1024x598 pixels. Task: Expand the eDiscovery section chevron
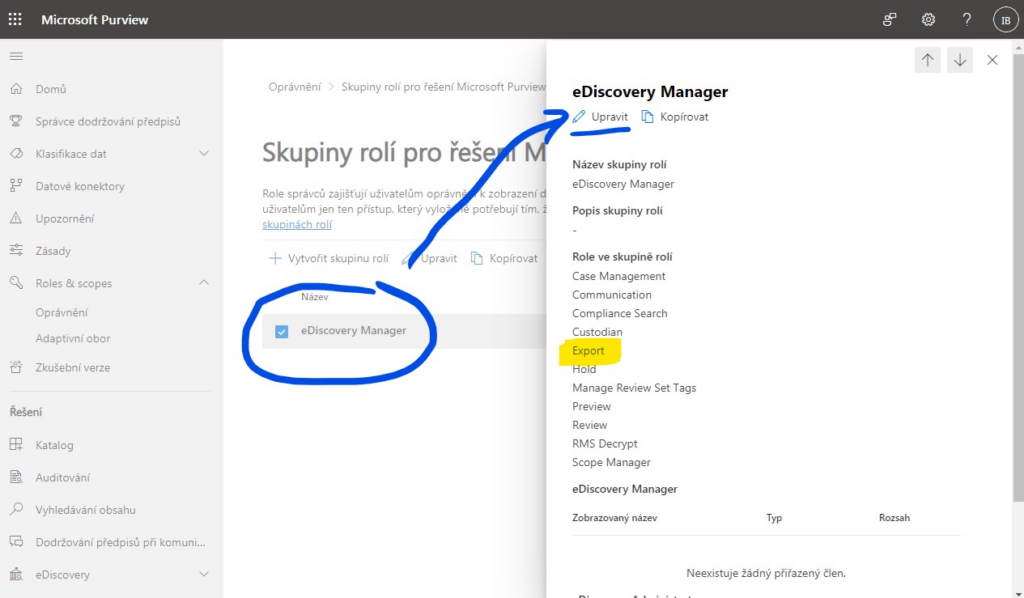point(204,574)
